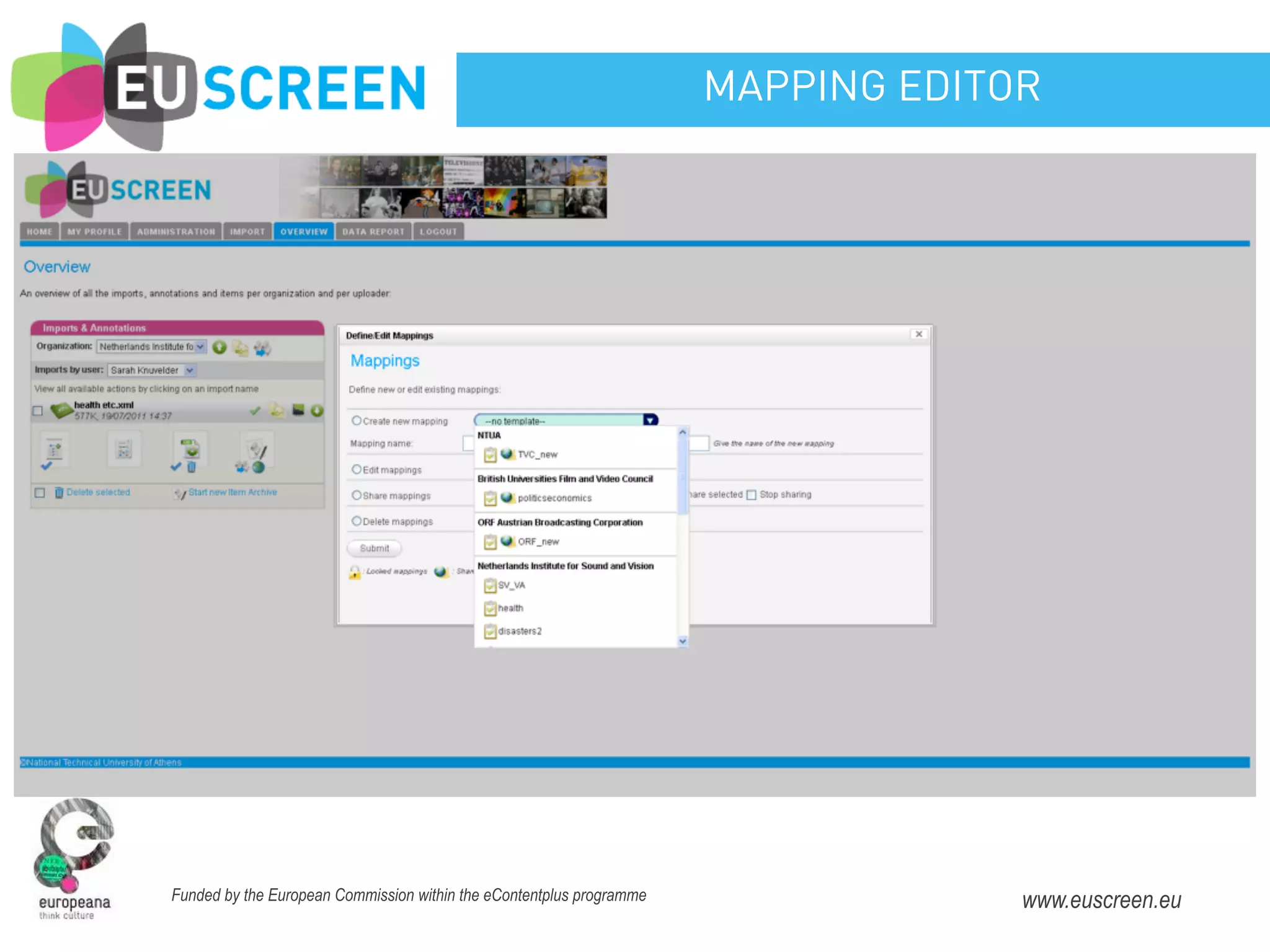
Task: Click the health etc.xml import name
Action: pos(104,405)
